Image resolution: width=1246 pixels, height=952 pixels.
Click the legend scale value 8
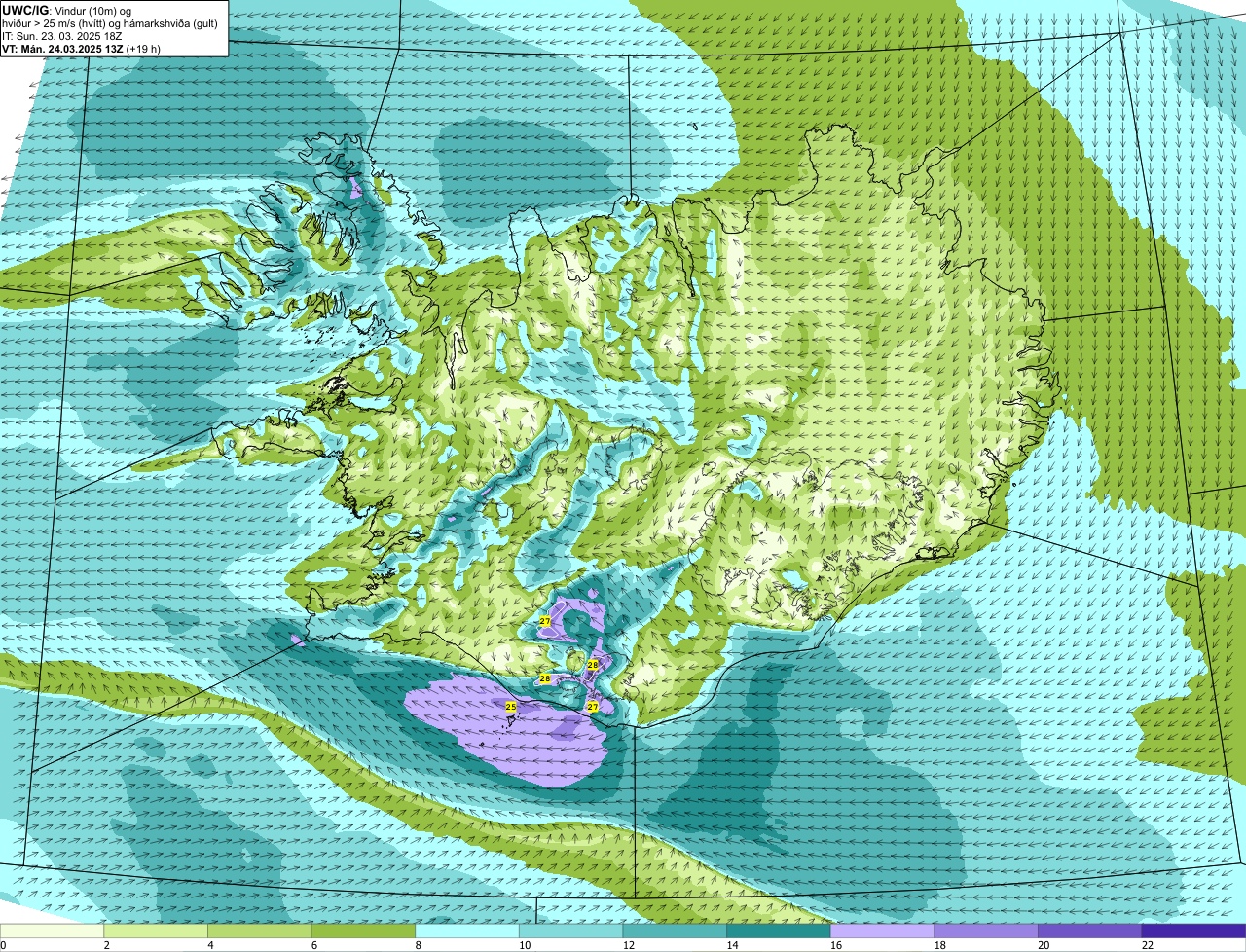click(418, 945)
